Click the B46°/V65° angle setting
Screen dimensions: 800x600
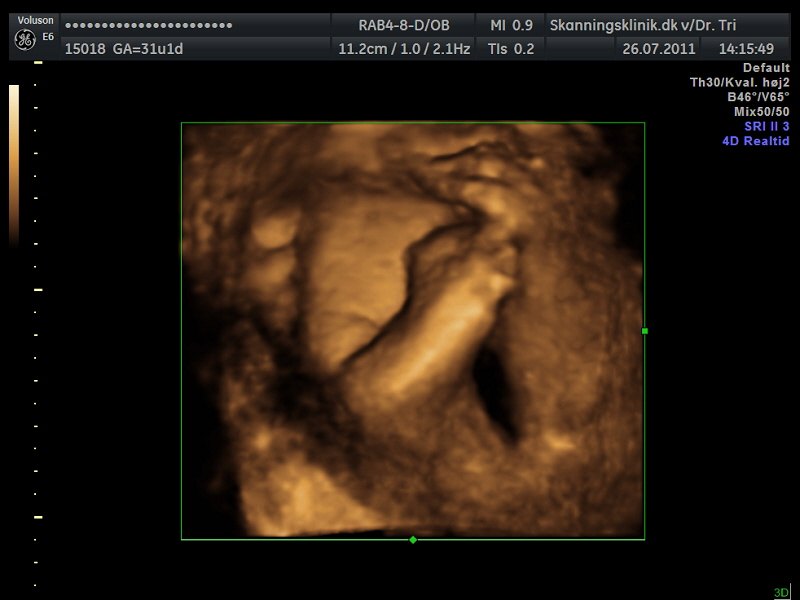tap(758, 97)
